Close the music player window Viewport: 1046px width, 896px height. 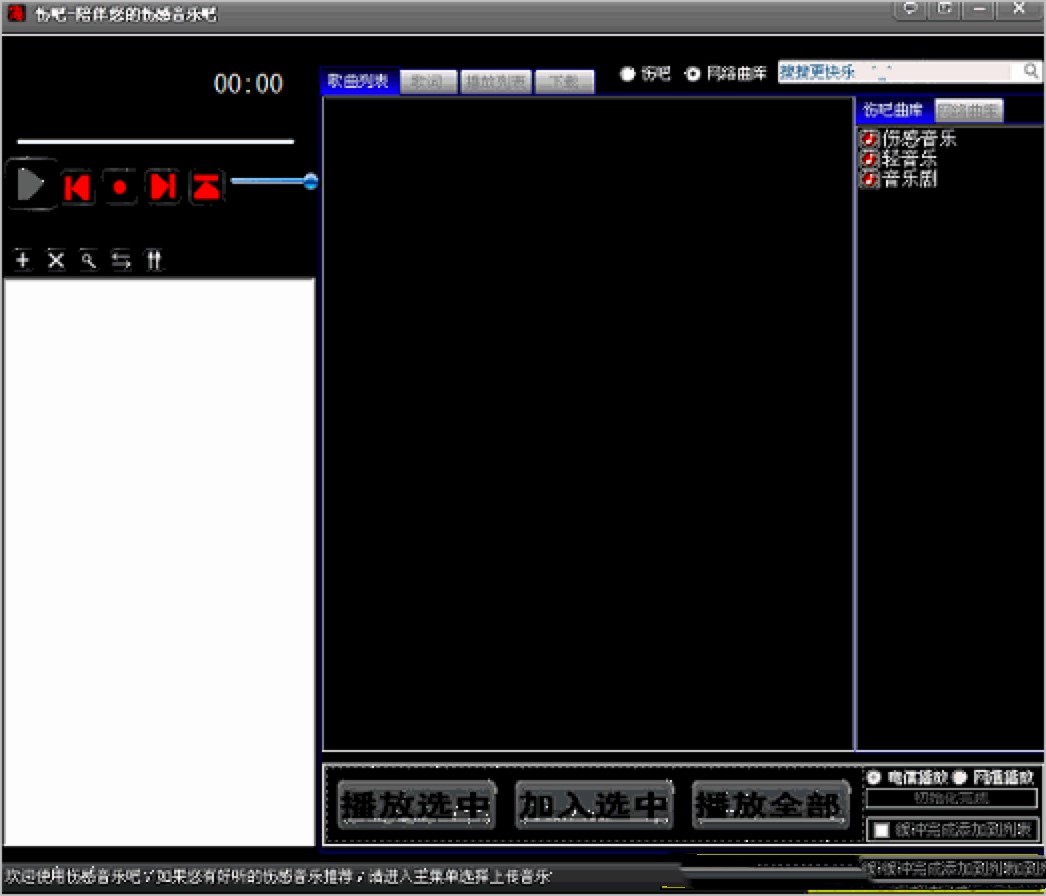(x=1019, y=9)
